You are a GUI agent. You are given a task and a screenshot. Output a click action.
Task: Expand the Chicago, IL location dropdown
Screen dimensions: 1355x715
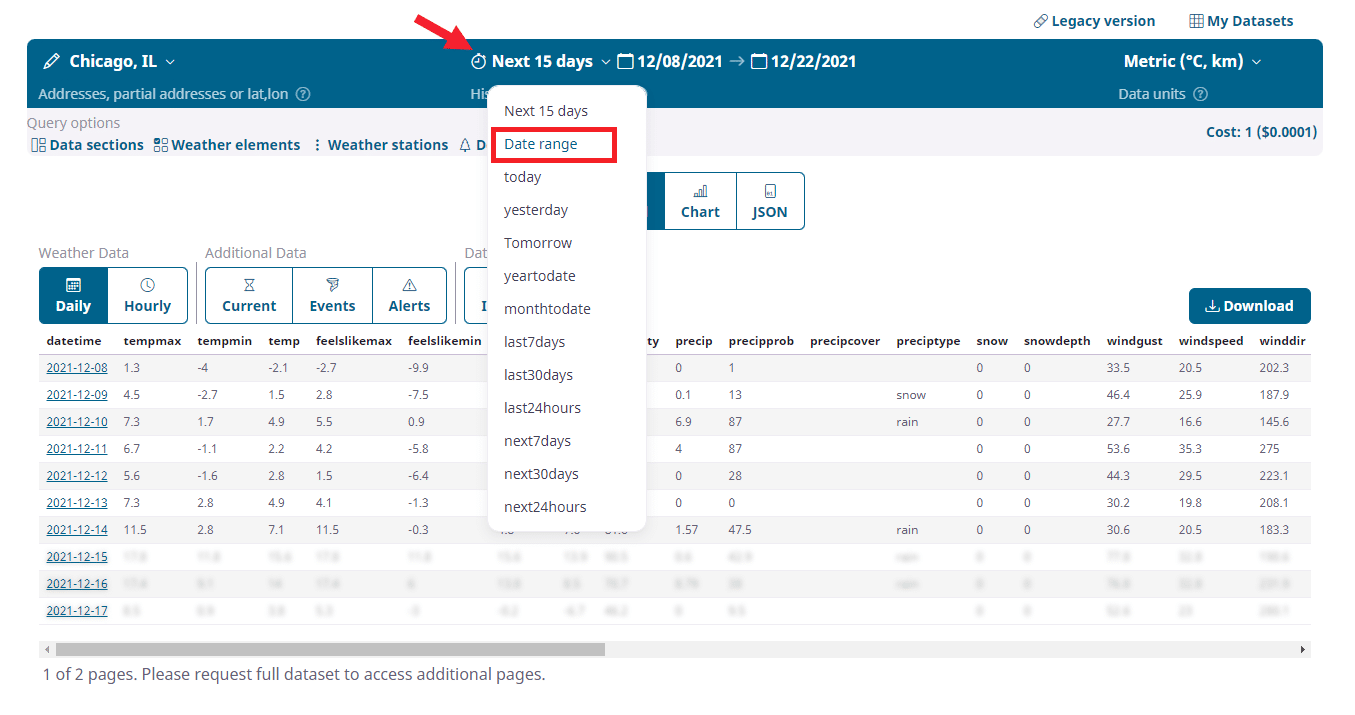point(170,62)
